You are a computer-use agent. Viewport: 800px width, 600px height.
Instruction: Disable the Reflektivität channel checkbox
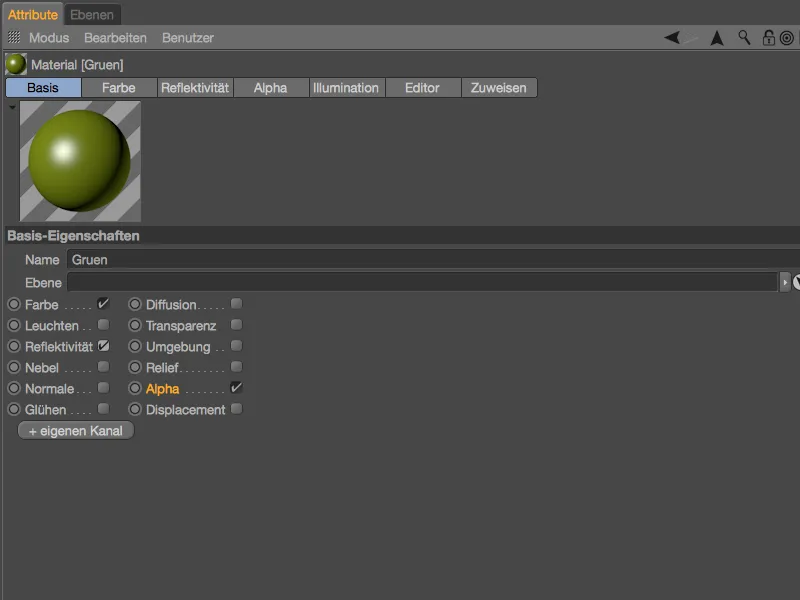[103, 346]
